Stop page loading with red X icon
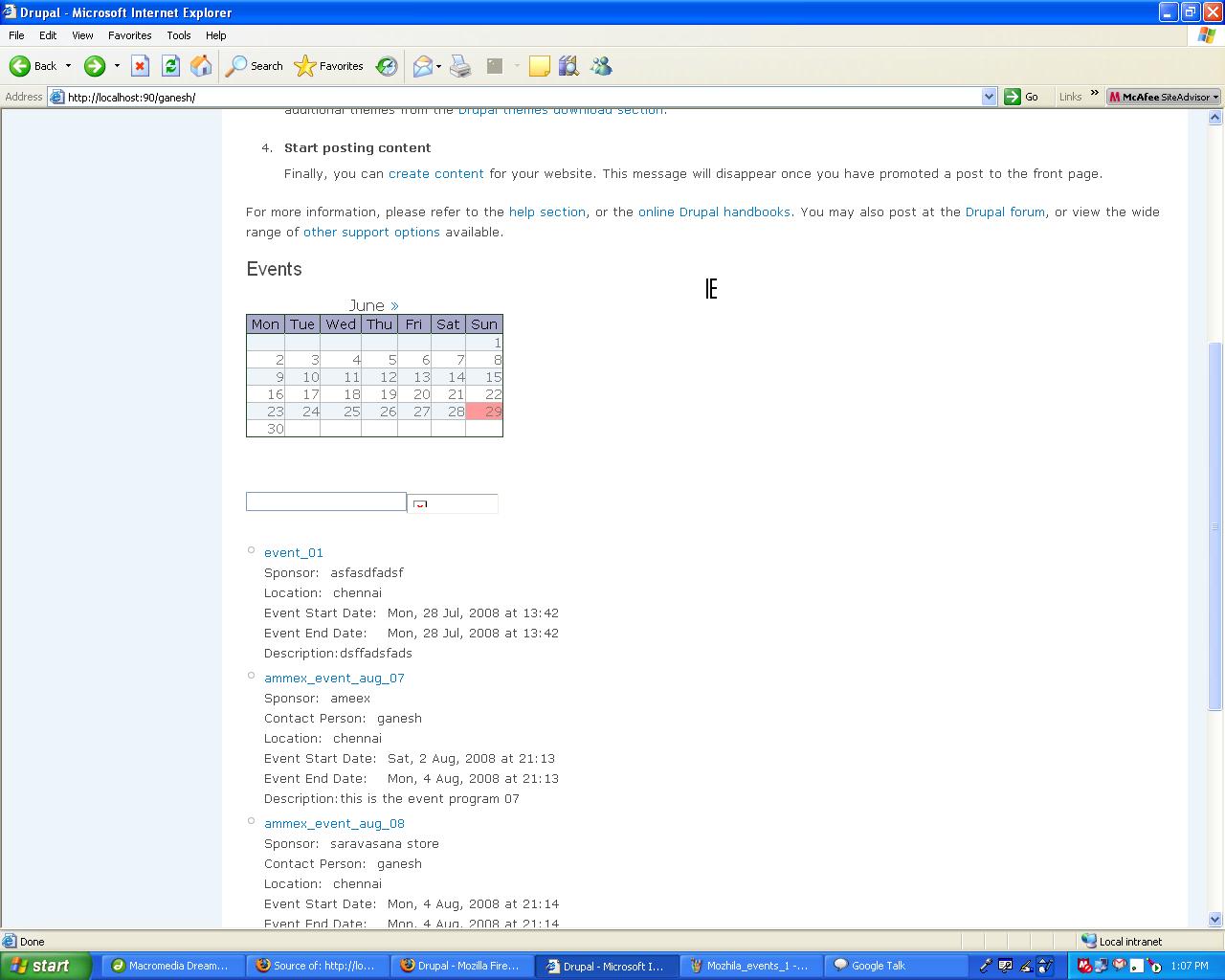 pos(140,66)
